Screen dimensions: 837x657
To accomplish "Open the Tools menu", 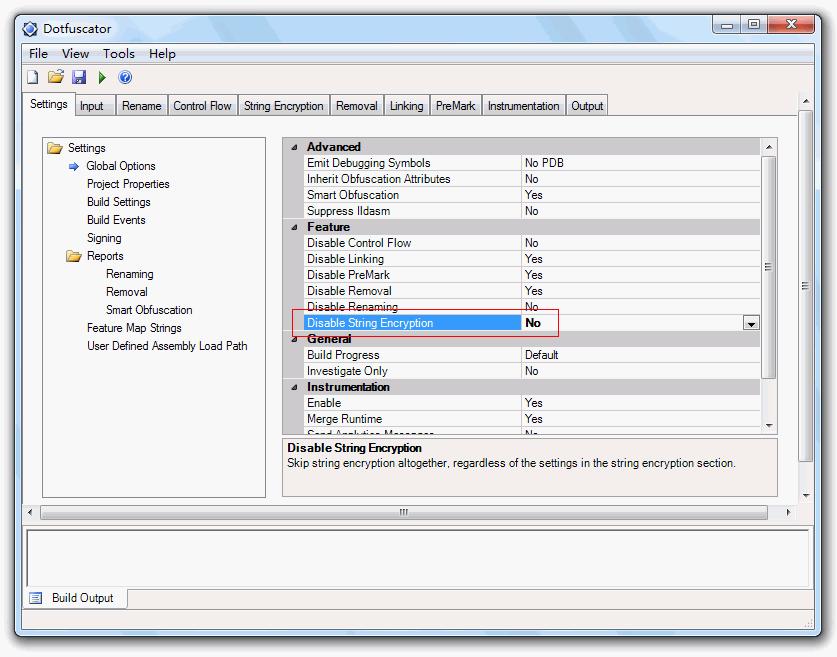I will (118, 54).
